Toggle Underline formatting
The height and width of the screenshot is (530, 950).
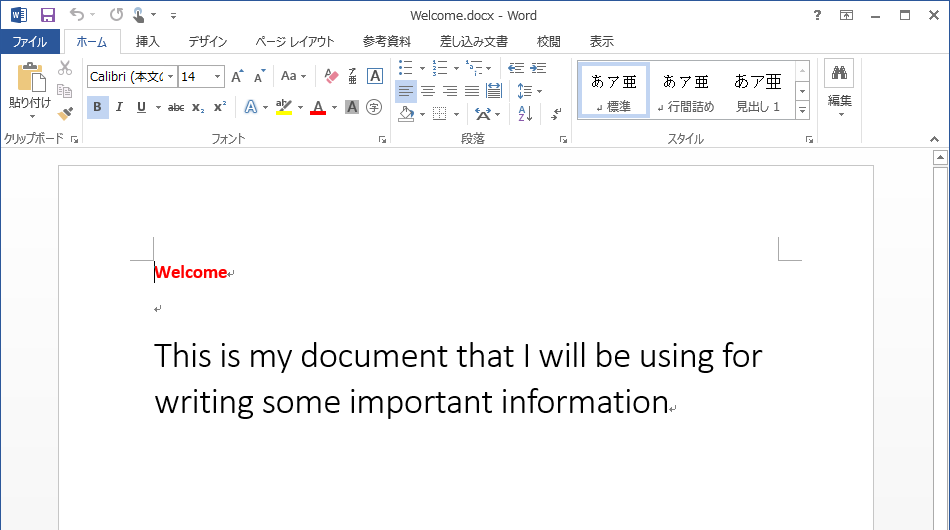tap(141, 107)
